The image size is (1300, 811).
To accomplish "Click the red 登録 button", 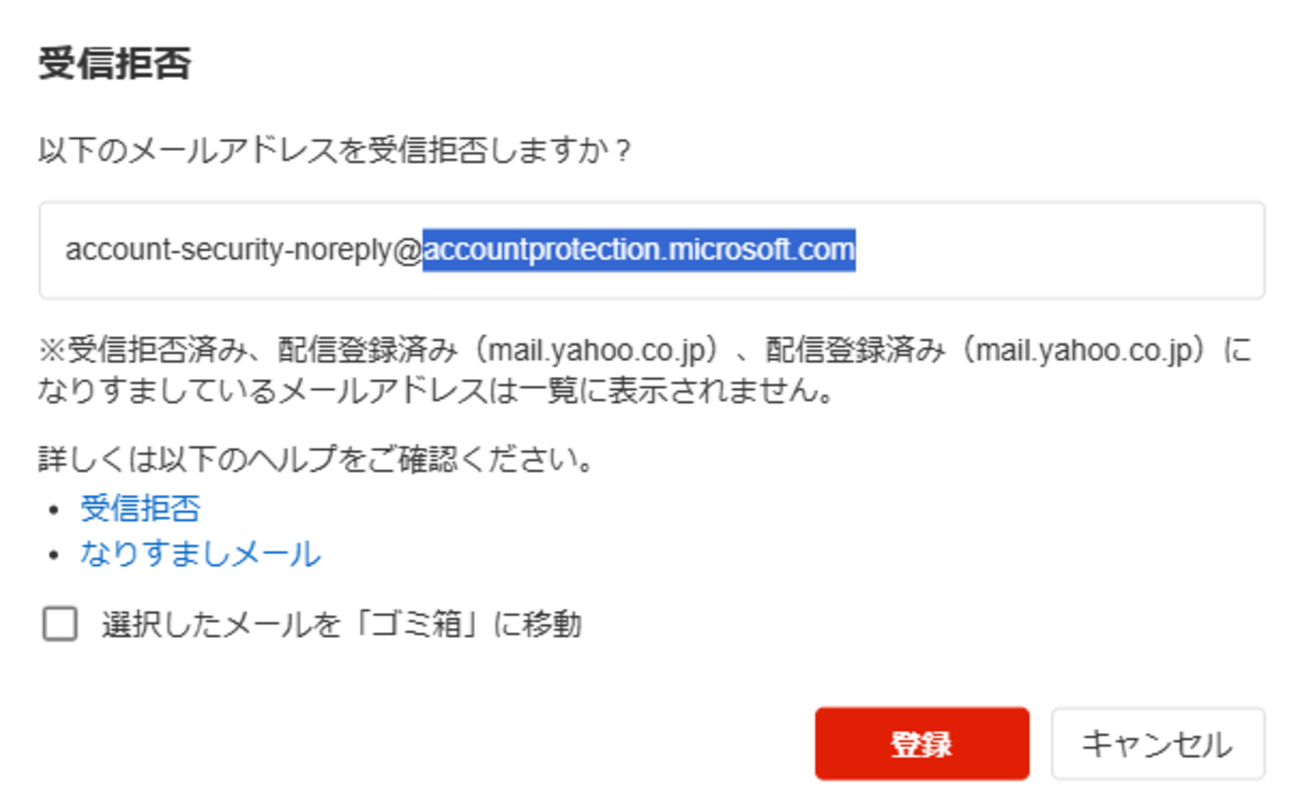I will tap(921, 744).
